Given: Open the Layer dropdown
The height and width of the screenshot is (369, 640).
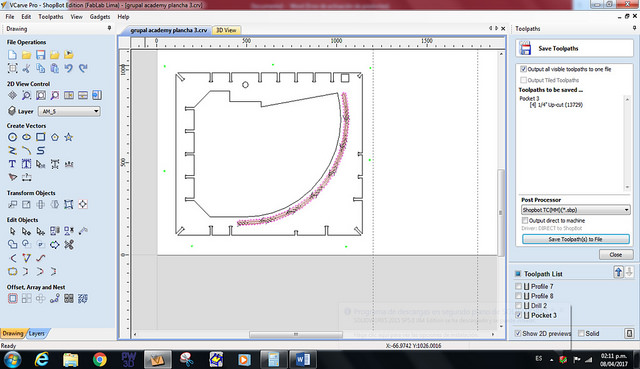Looking at the screenshot, I should coord(69,111).
